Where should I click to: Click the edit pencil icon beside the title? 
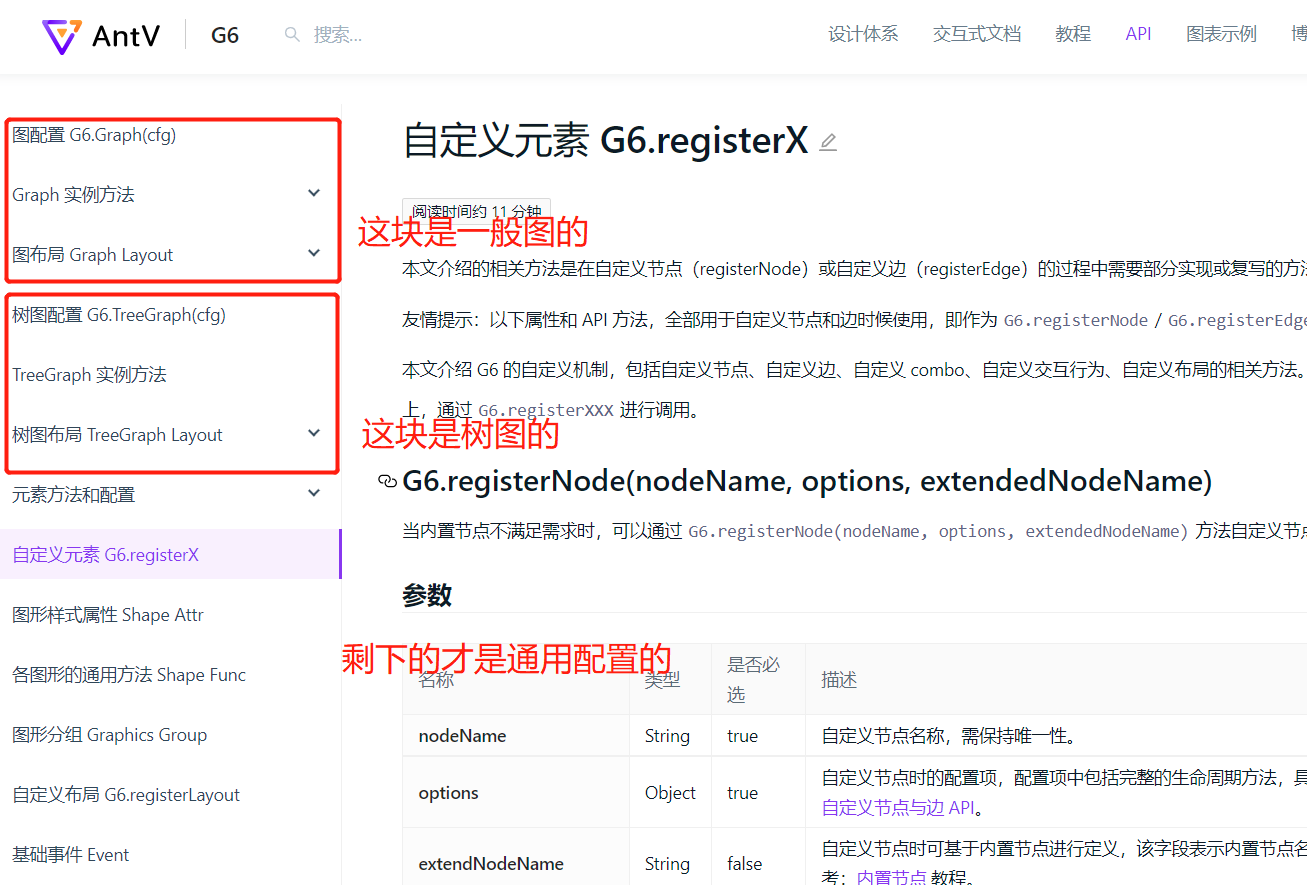tap(828, 142)
